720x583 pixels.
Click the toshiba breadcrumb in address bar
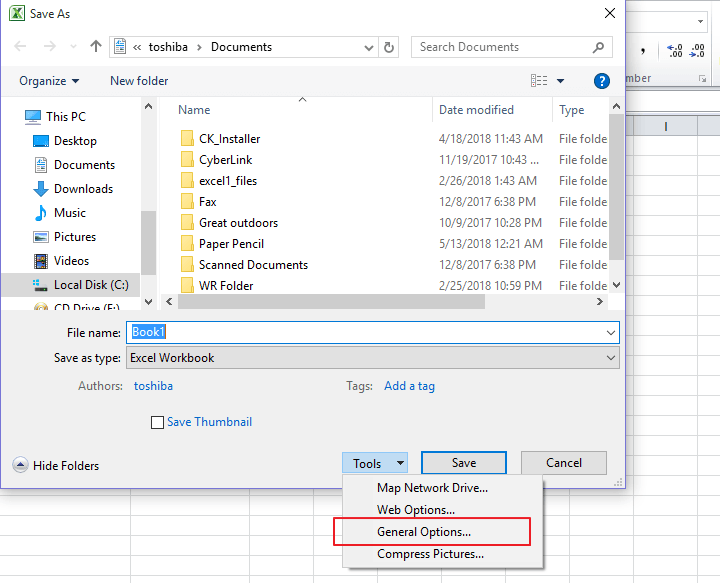(x=168, y=47)
